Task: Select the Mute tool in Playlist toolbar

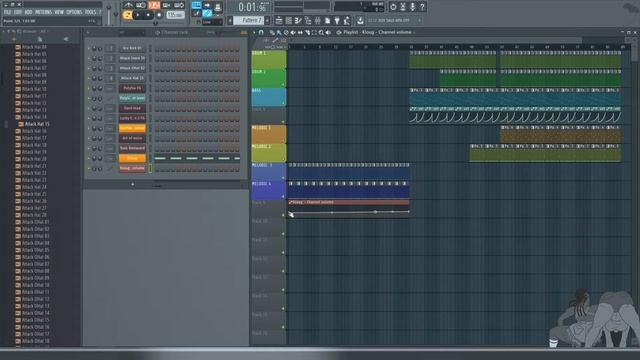Action: 293,32
